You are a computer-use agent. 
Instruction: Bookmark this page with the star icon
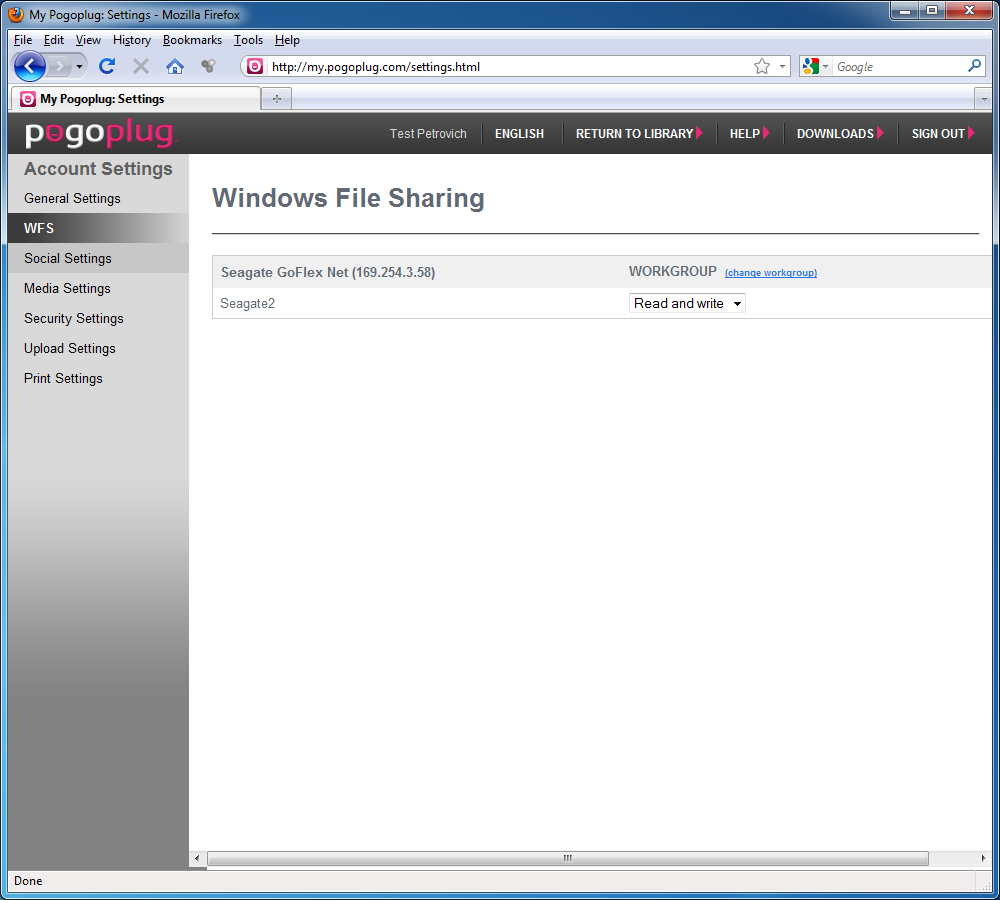click(x=761, y=66)
